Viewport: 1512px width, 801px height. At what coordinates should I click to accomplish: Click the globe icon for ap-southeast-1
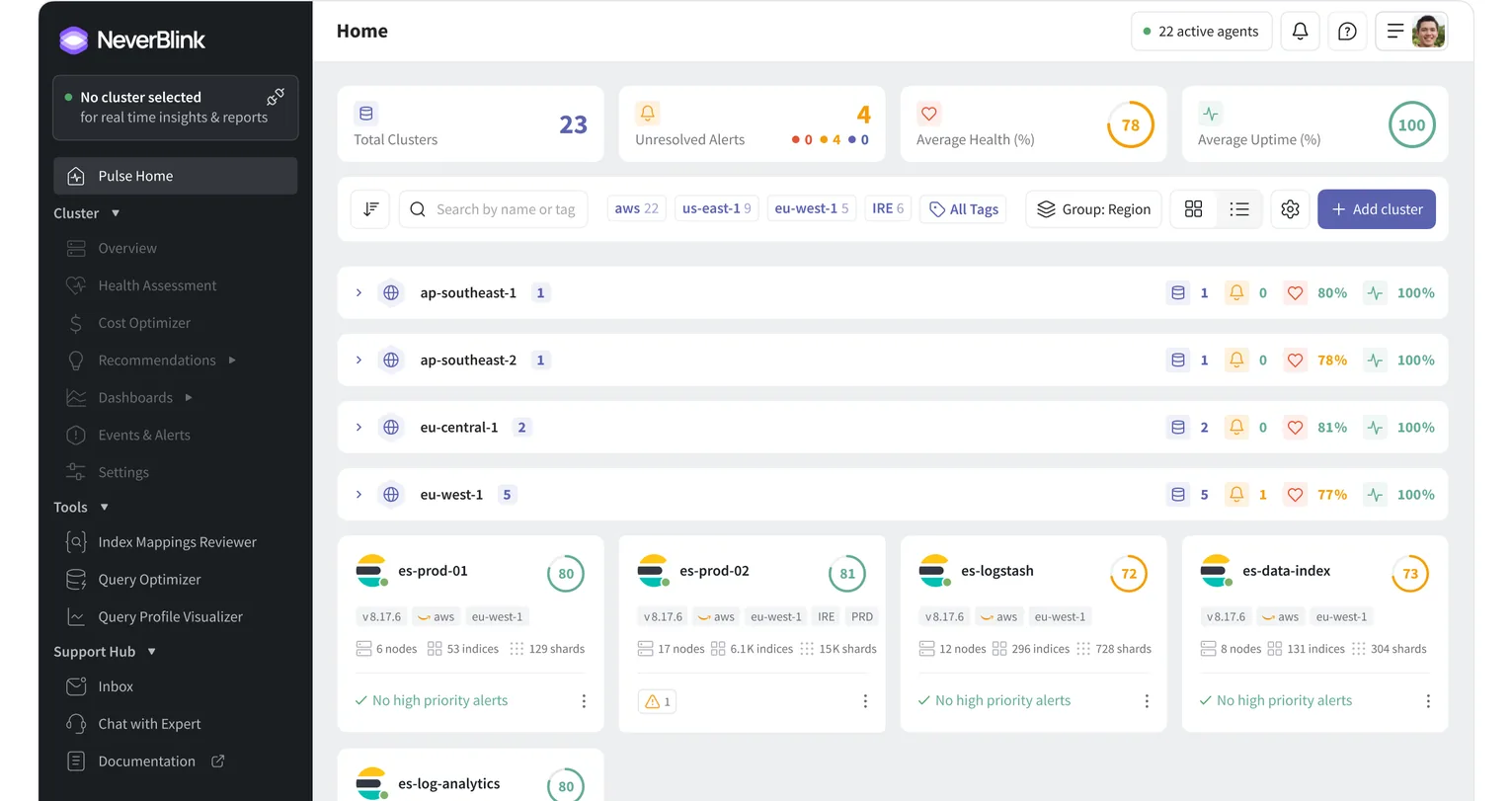pos(391,293)
